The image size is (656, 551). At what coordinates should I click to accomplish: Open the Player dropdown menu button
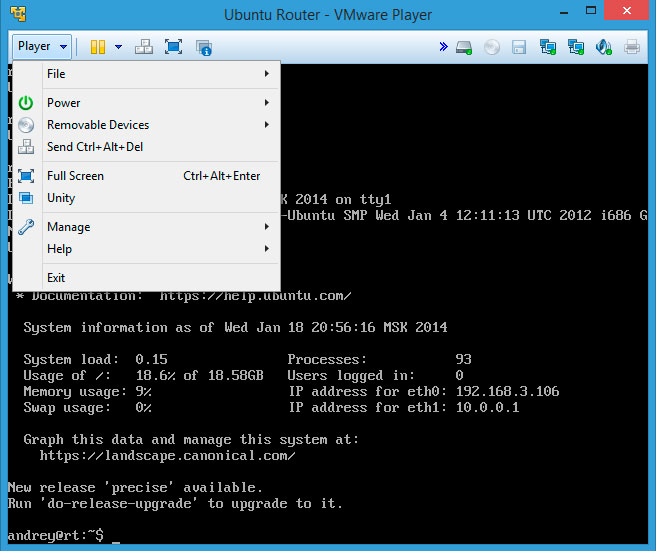click(42, 46)
